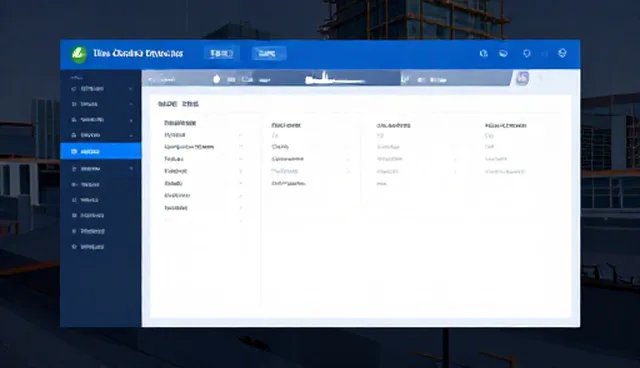This screenshot has width=640, height=368.
Task: Open the magnifier search icon in header
Action: point(484,53)
